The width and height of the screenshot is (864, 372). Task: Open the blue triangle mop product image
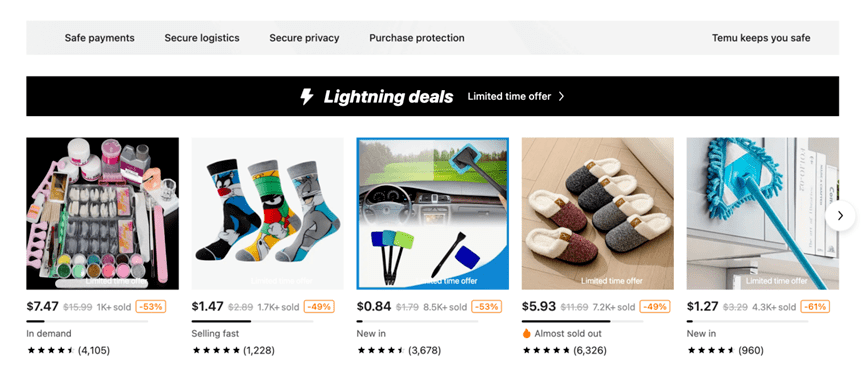click(x=763, y=213)
